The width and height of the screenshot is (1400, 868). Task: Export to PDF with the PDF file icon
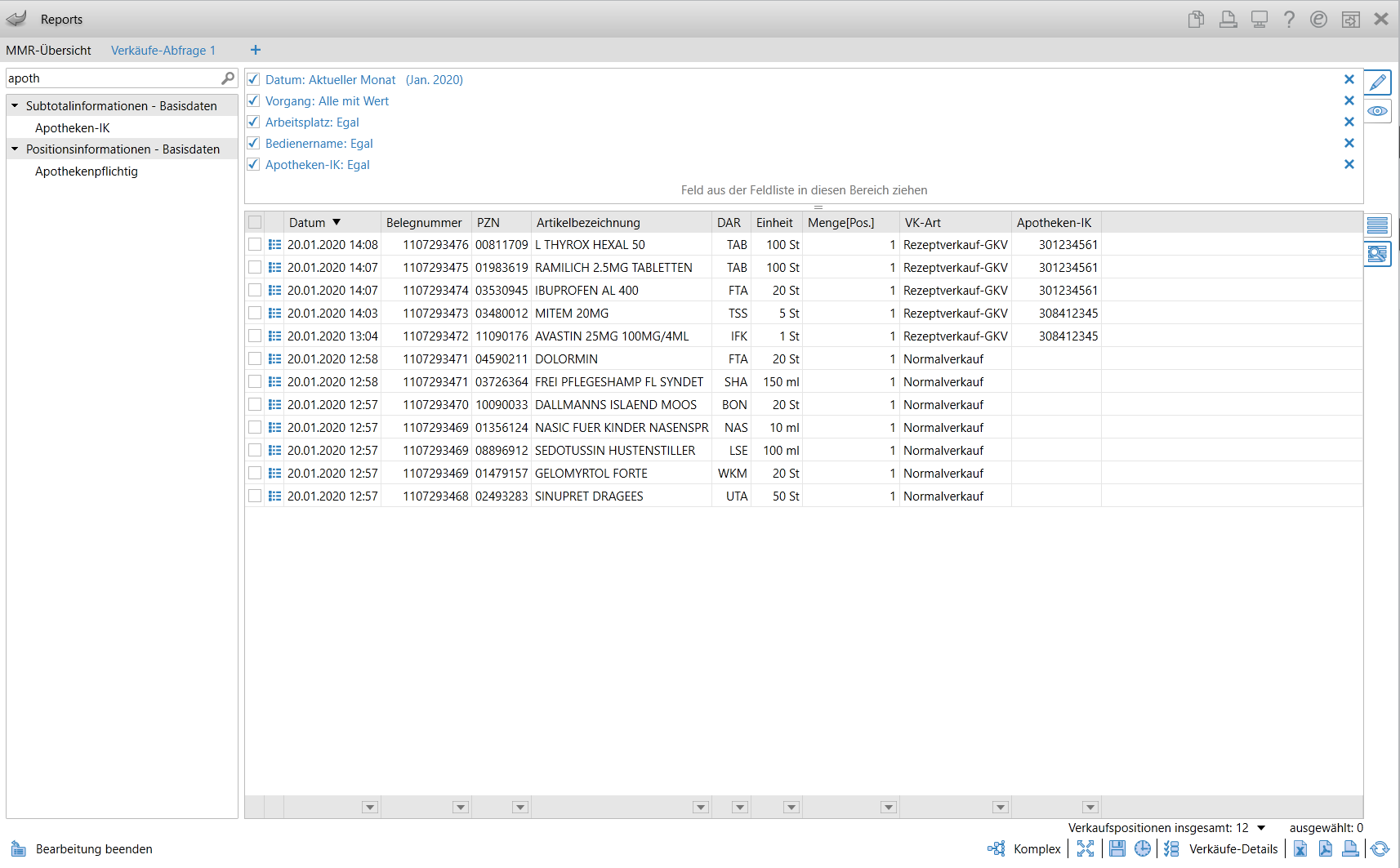coord(1325,848)
